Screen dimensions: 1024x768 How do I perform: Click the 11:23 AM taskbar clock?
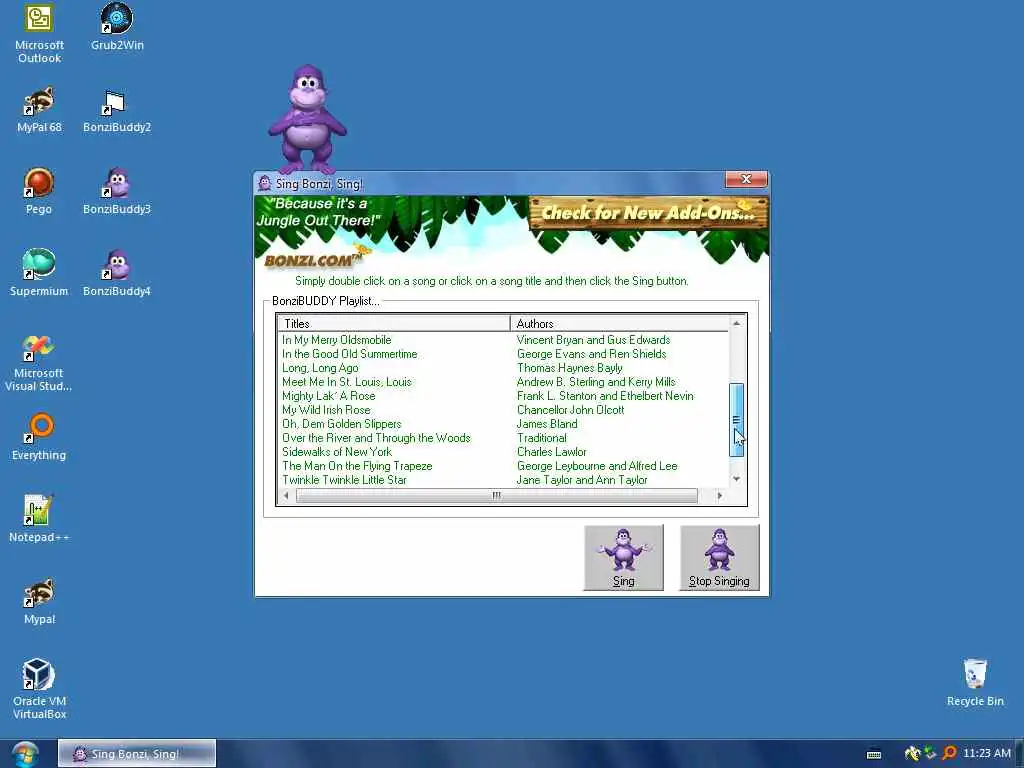point(987,753)
